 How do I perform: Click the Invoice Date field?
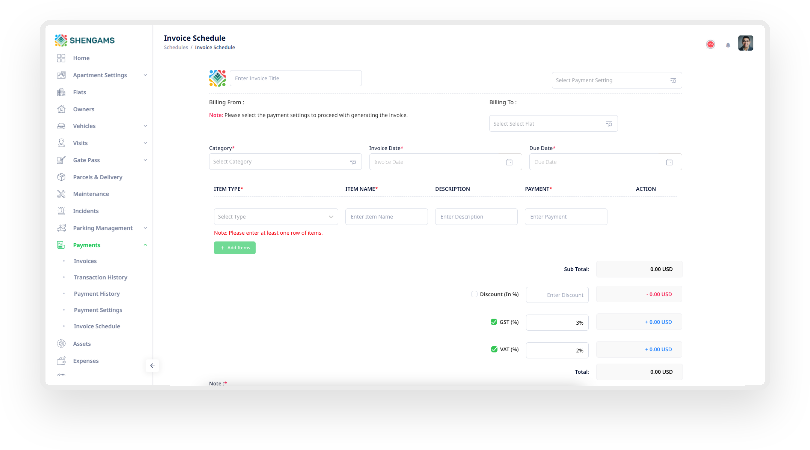[x=445, y=162]
